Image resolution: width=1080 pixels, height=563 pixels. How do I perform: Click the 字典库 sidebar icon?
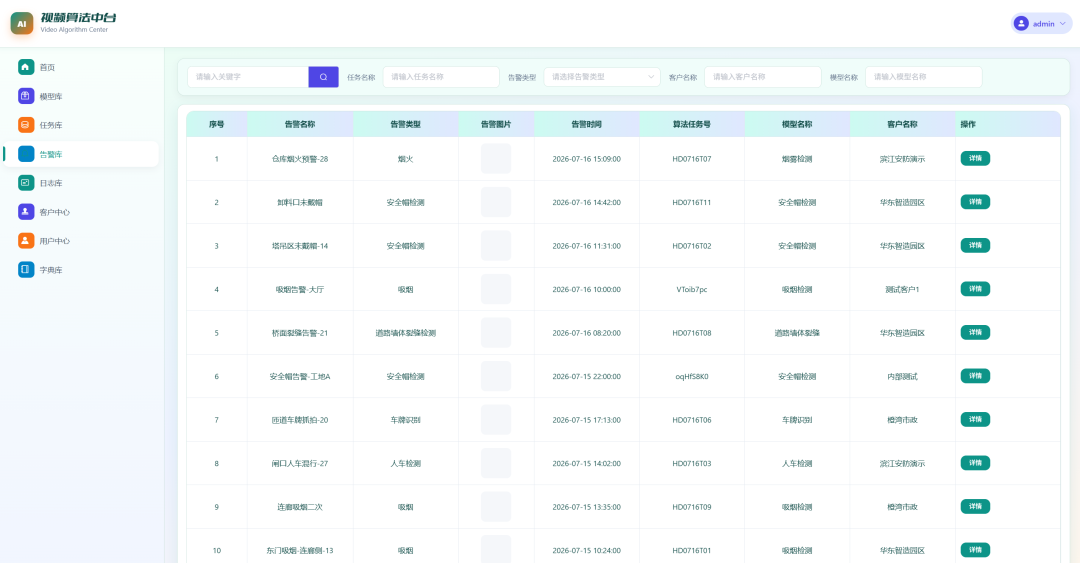[25, 269]
